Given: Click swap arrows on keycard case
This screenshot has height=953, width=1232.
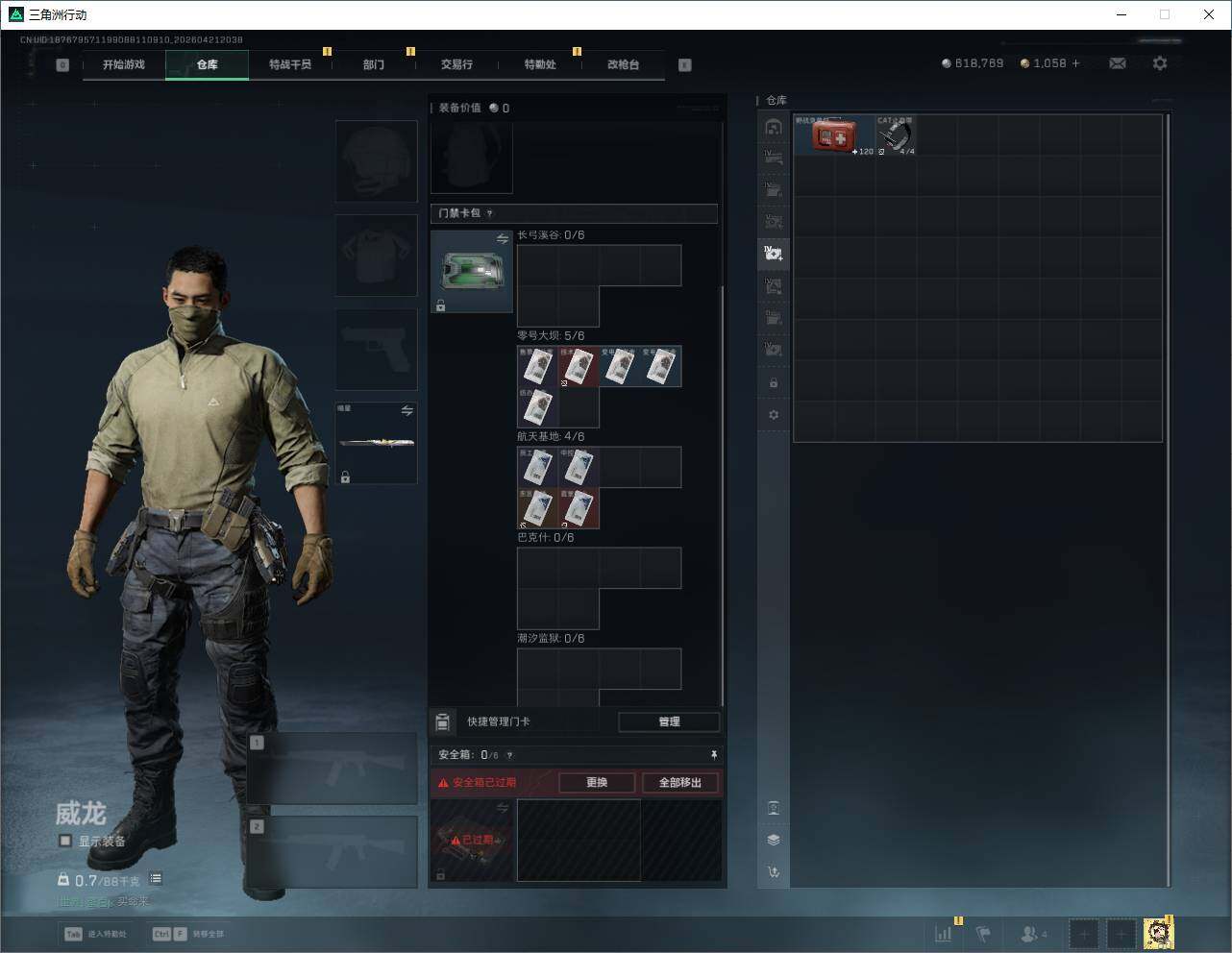Looking at the screenshot, I should (502, 238).
